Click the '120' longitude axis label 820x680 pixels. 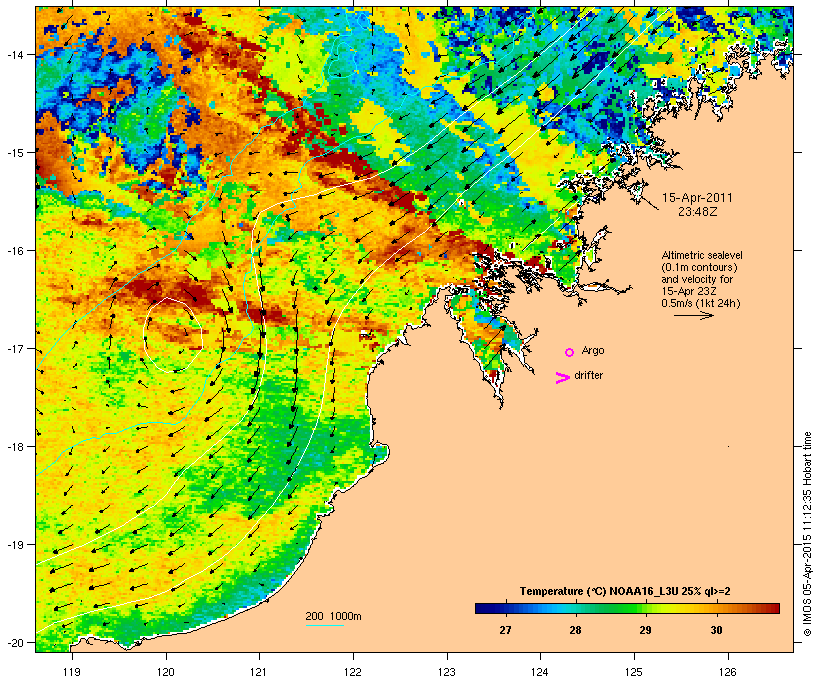tap(166, 672)
